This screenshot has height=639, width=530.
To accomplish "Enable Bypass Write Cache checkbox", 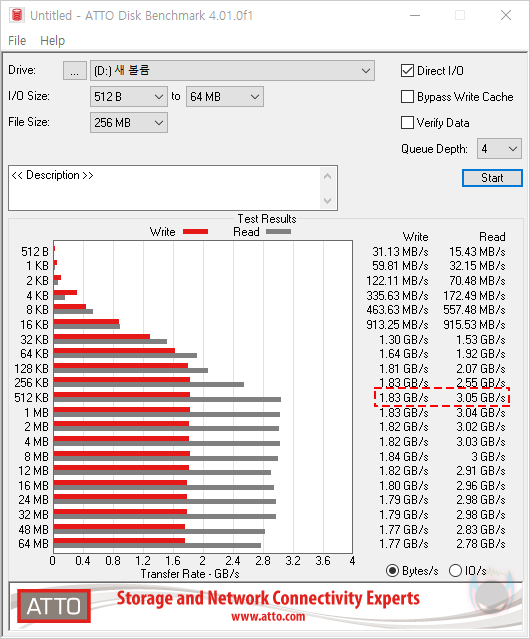I will coord(407,97).
